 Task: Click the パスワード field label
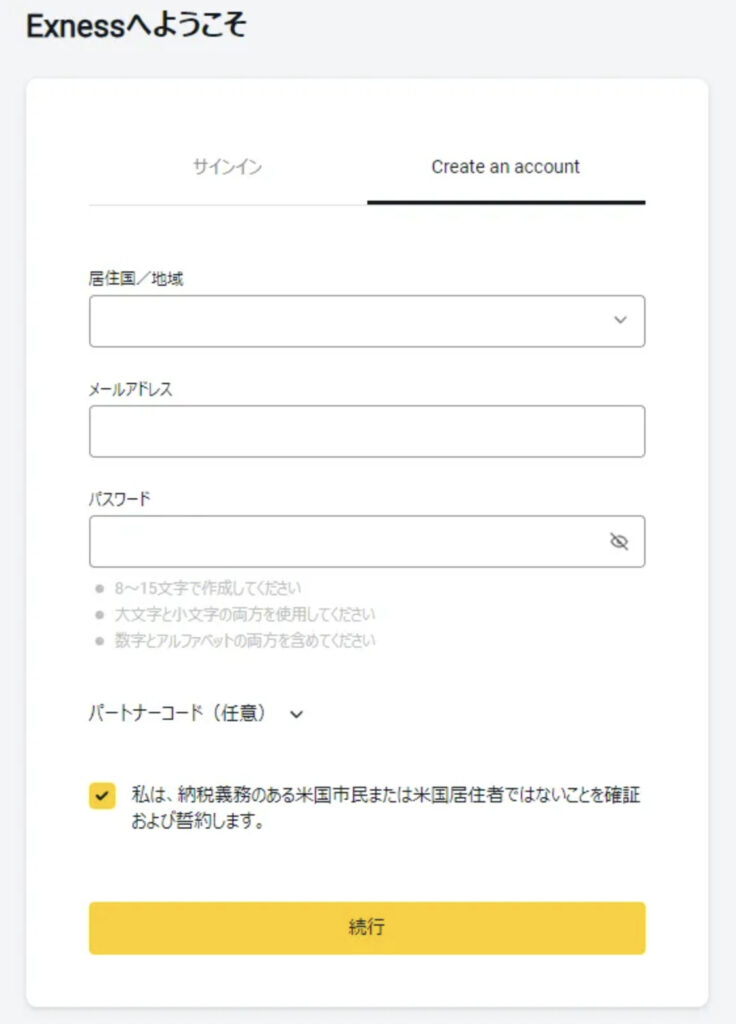(120, 499)
